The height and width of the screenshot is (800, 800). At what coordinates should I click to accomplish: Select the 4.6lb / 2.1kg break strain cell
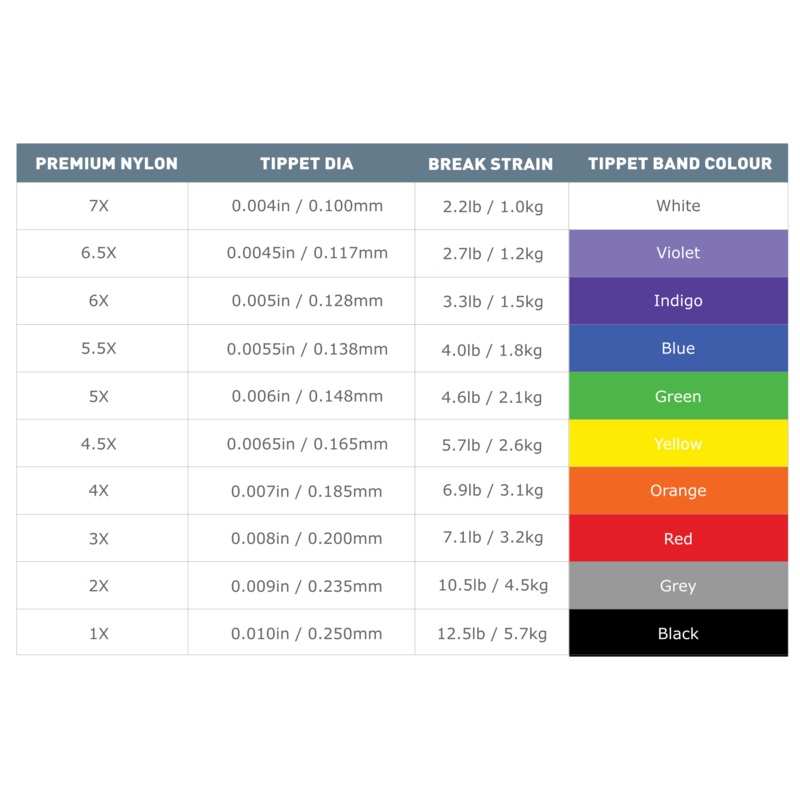point(492,396)
